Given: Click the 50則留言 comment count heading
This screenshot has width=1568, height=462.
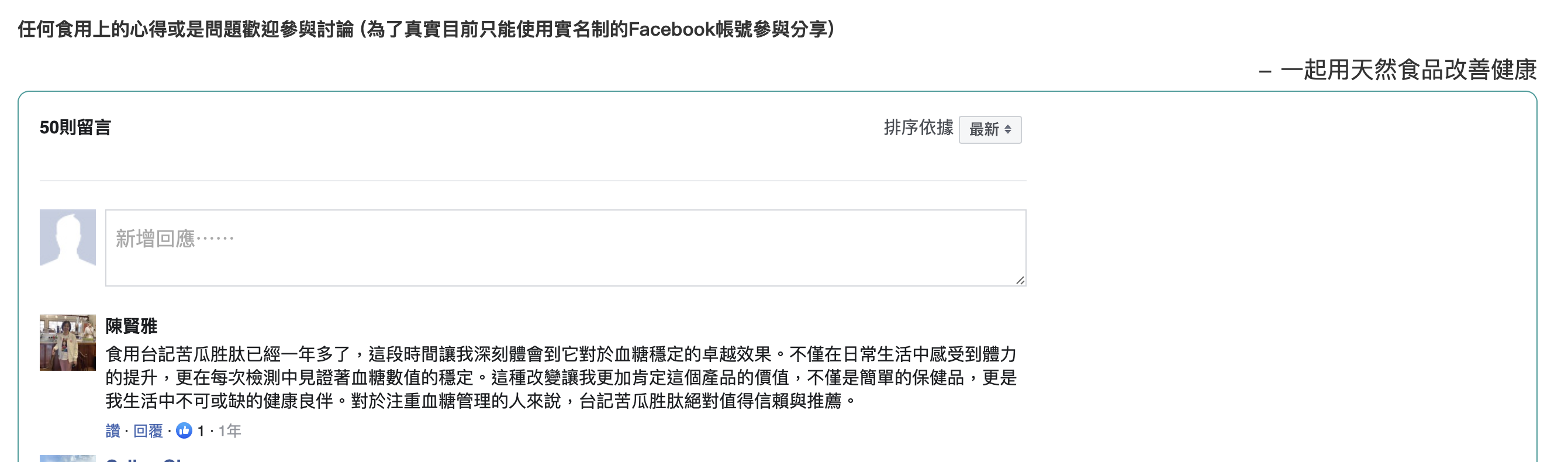Looking at the screenshot, I should pos(75,128).
